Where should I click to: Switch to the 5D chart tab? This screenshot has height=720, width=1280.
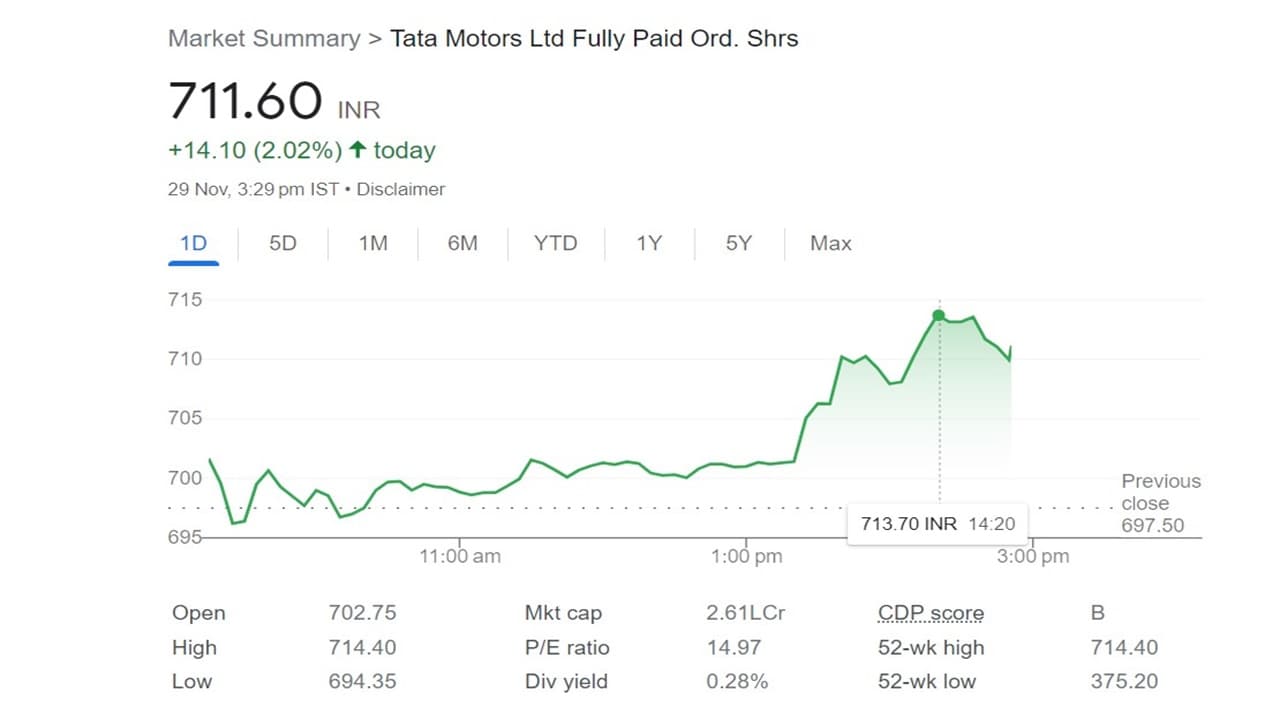(x=283, y=243)
